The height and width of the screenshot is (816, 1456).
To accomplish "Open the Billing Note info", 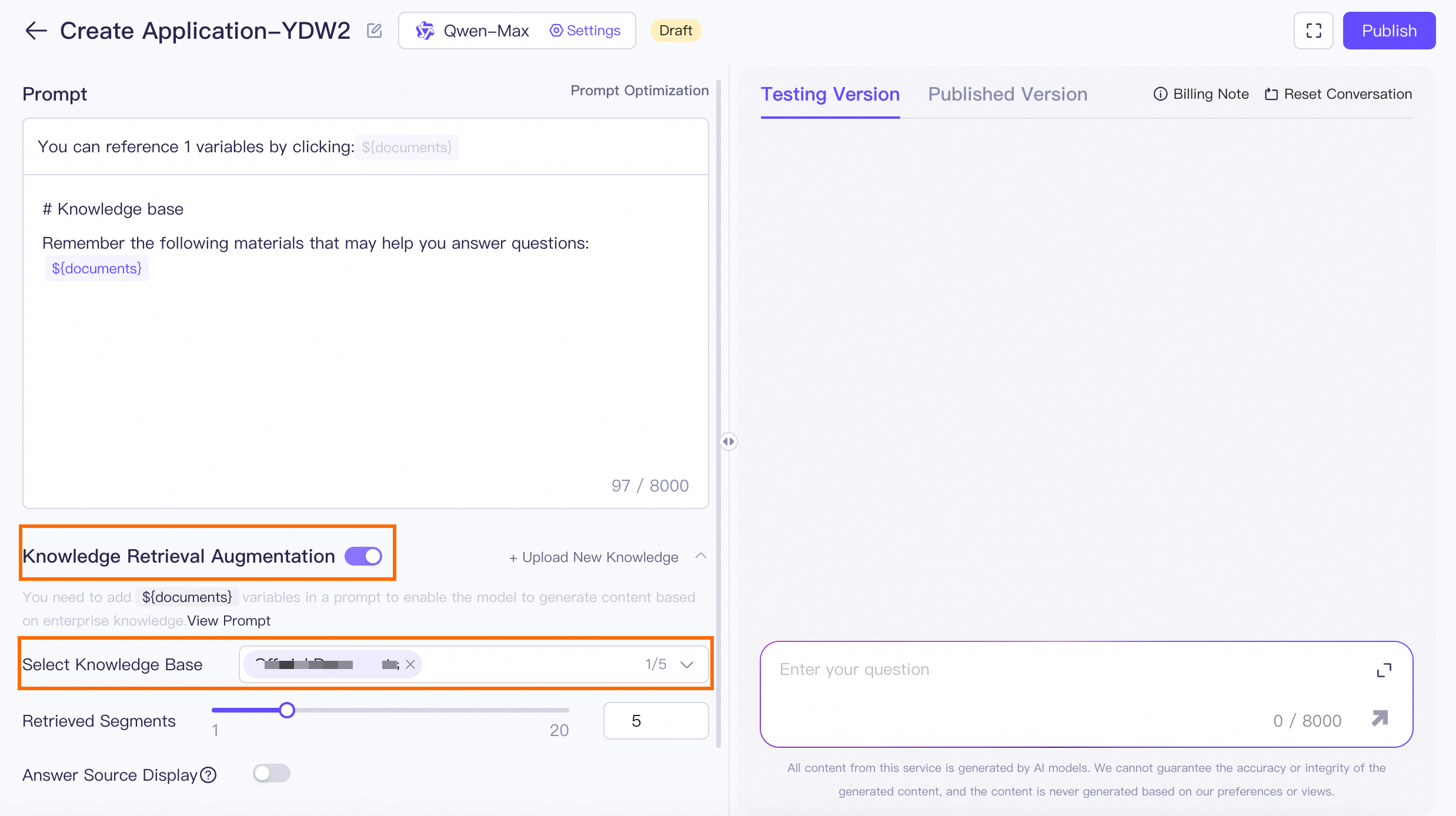I will (x=1201, y=94).
